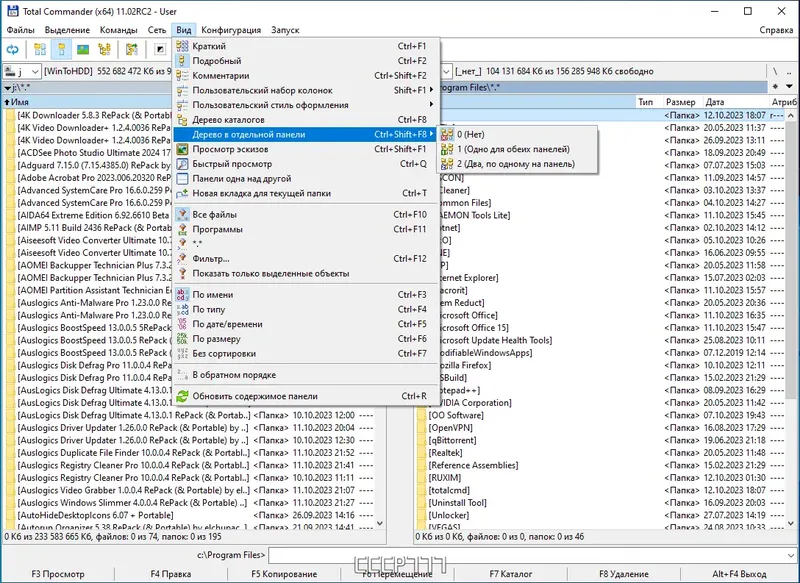Open the Конфигурация menu
800x583 pixels.
click(231, 30)
